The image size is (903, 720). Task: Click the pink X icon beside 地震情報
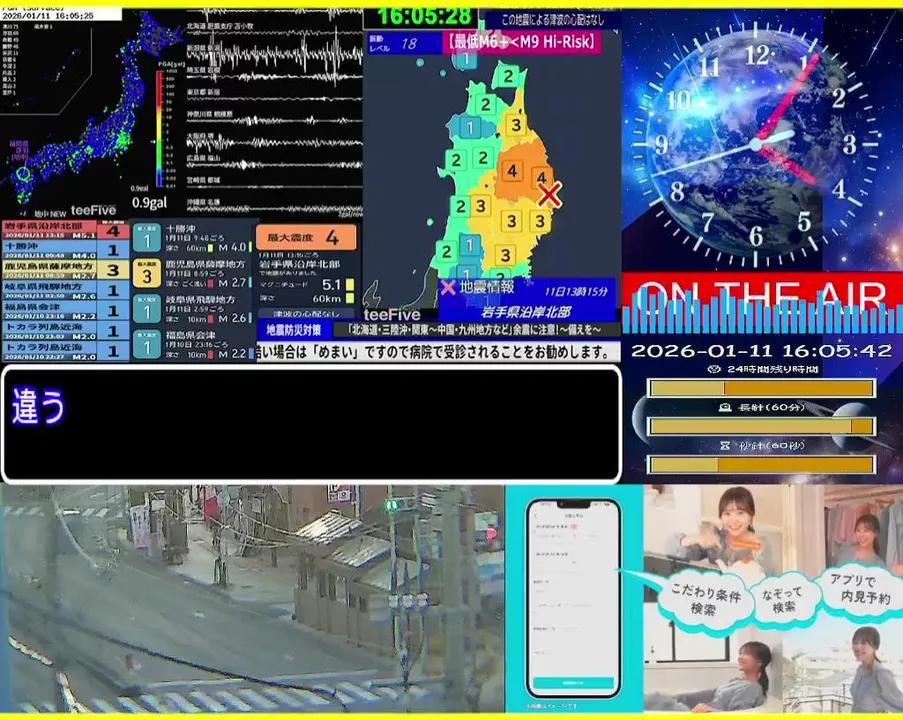[447, 287]
